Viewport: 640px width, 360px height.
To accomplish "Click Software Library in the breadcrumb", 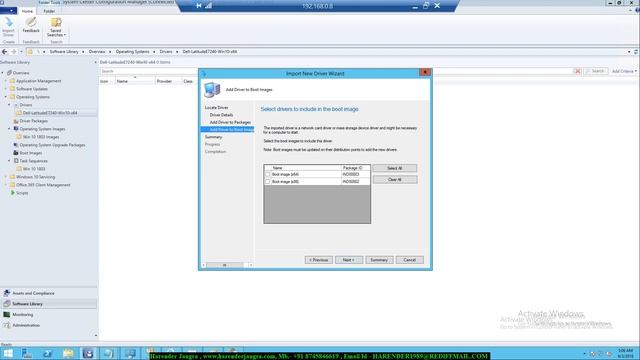I will point(64,52).
